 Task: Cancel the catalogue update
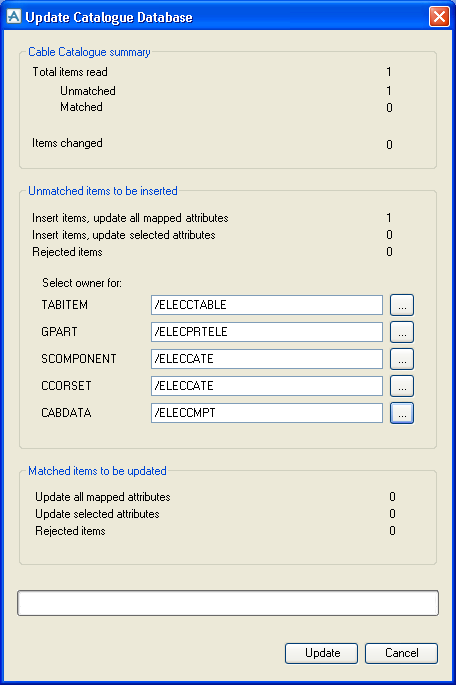(401, 653)
